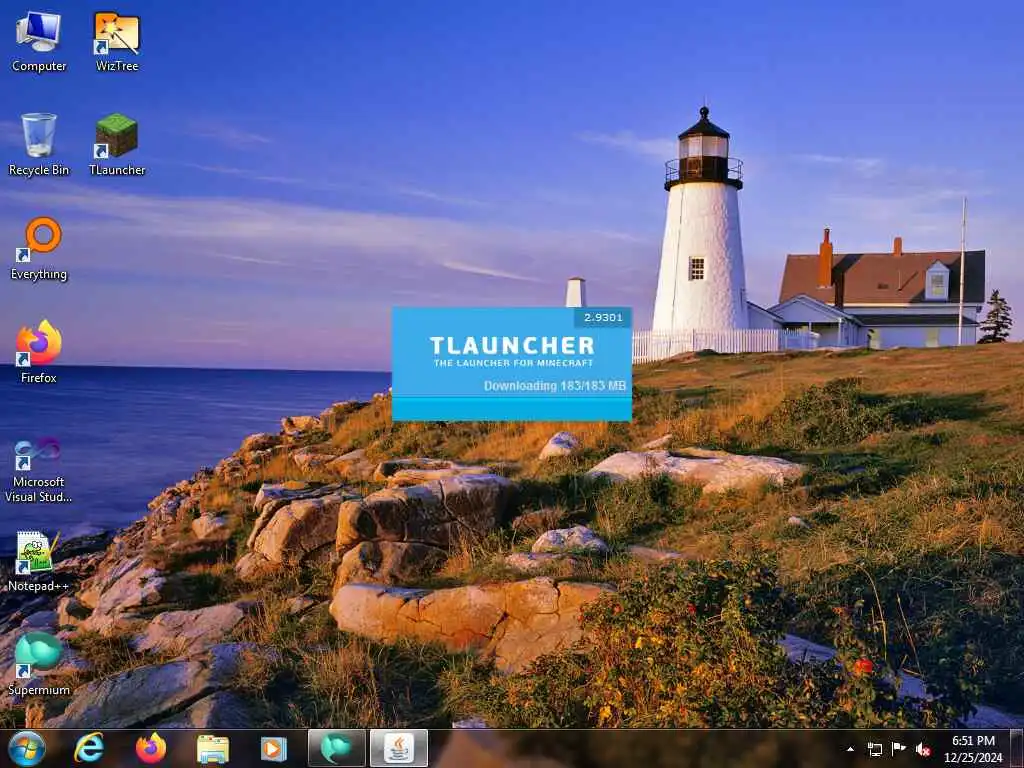
Task: Select the TLauncher desktop shortcut
Action: (117, 145)
